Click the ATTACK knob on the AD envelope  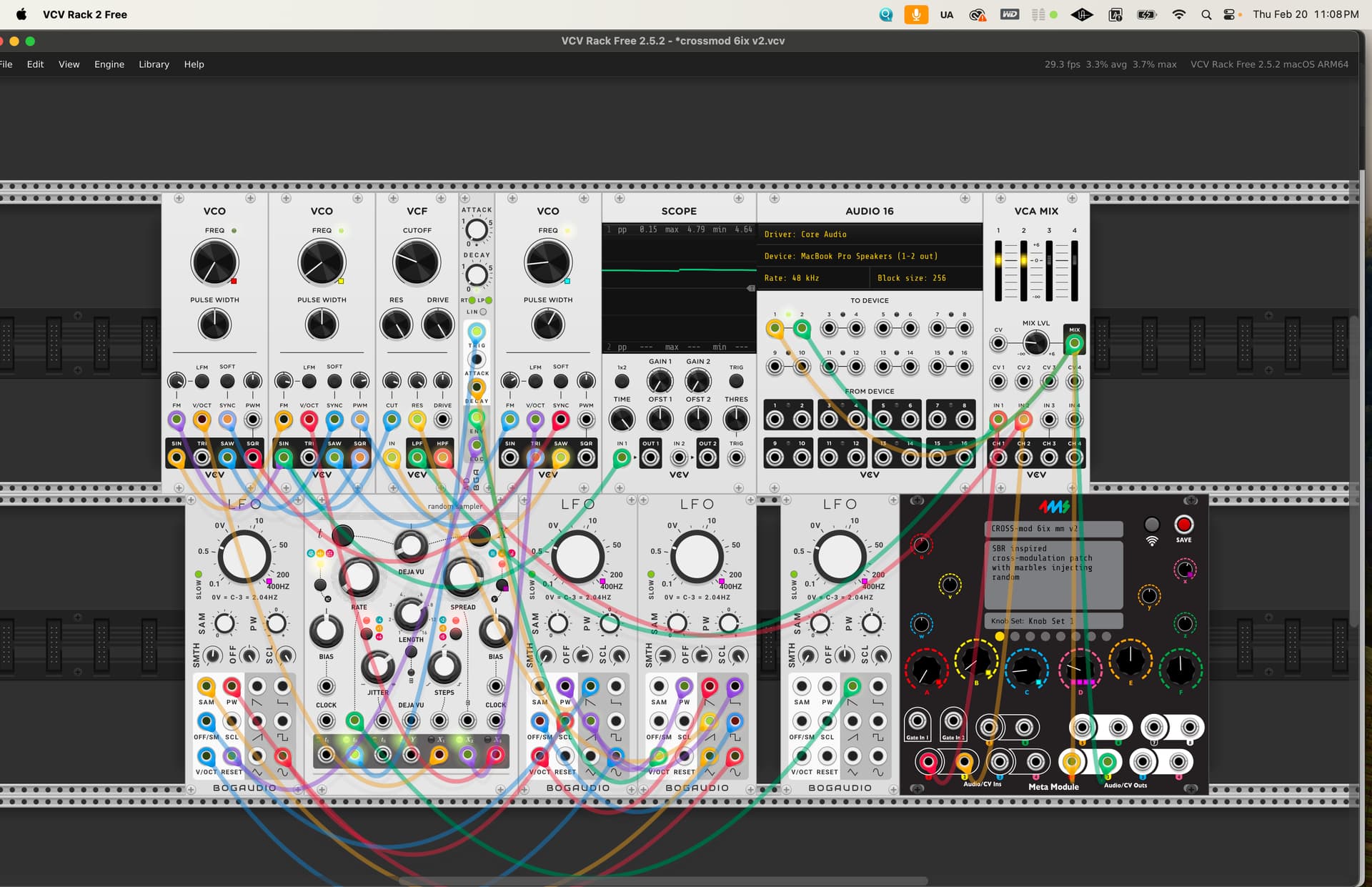(x=477, y=230)
